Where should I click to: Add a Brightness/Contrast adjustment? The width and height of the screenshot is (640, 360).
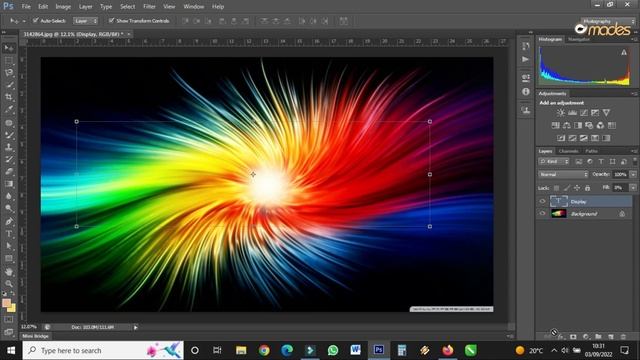tap(561, 113)
